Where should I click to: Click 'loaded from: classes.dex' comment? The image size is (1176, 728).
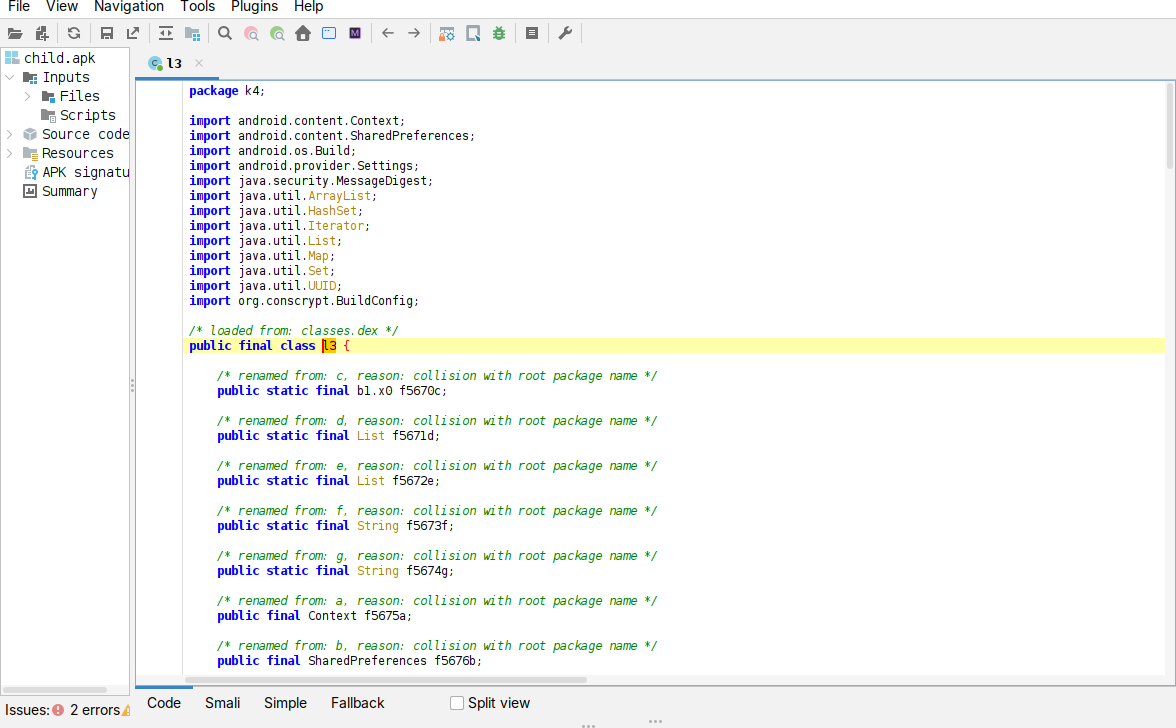294,331
